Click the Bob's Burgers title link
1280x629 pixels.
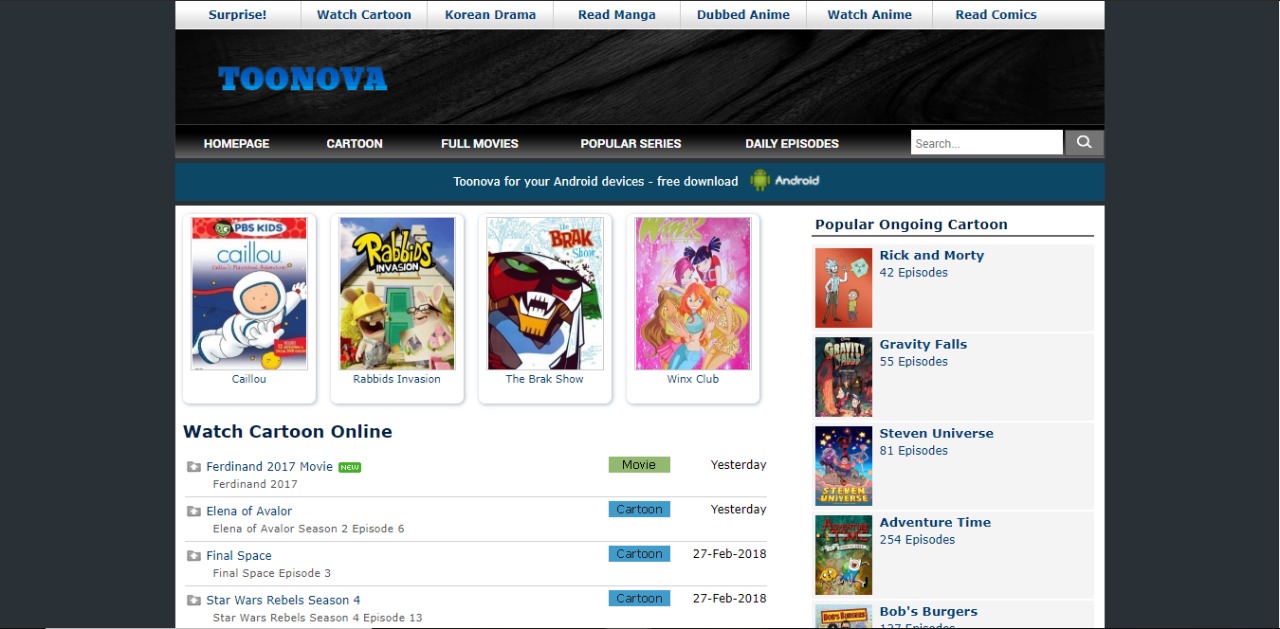pos(929,612)
